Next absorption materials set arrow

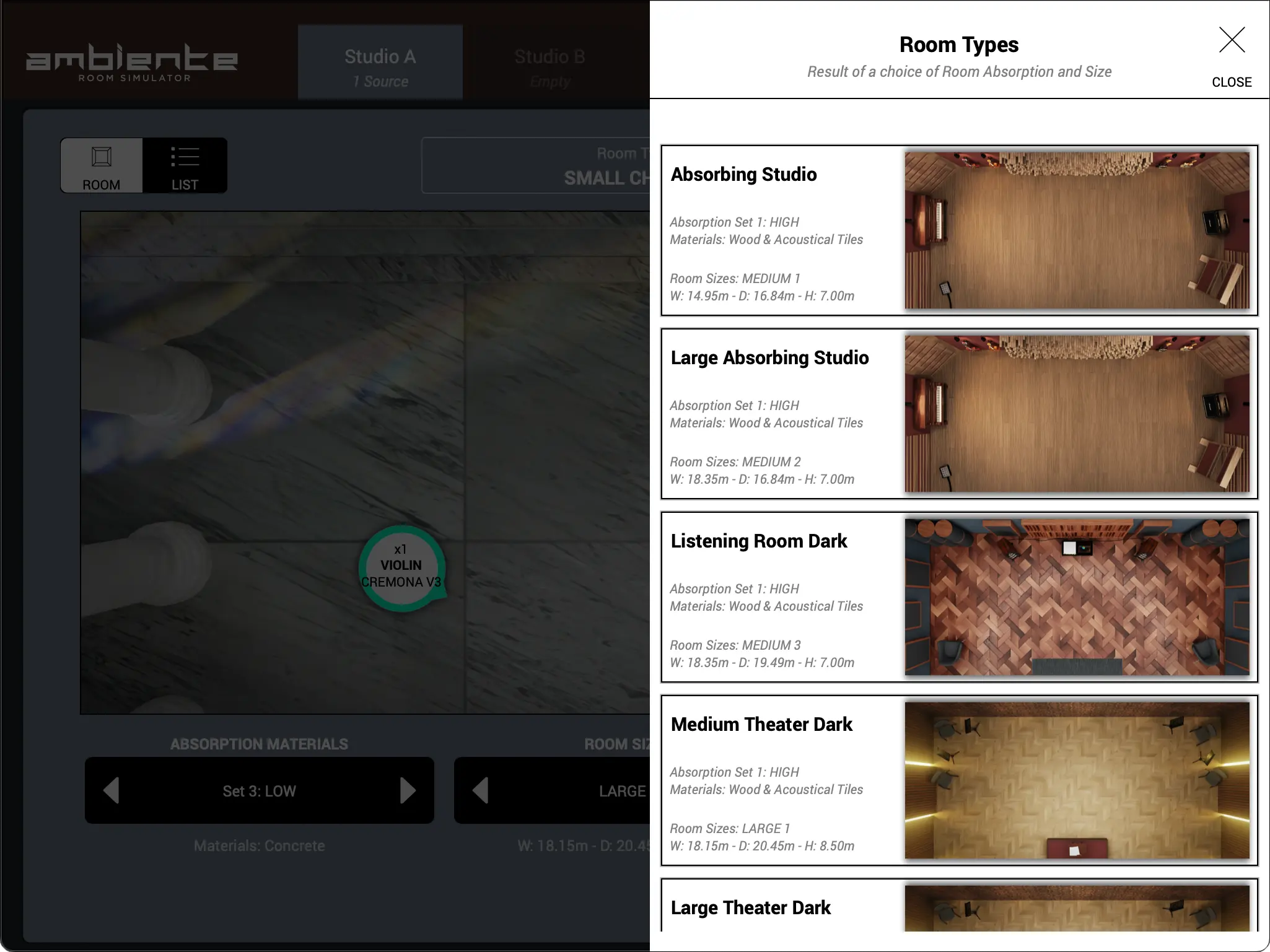pos(407,790)
